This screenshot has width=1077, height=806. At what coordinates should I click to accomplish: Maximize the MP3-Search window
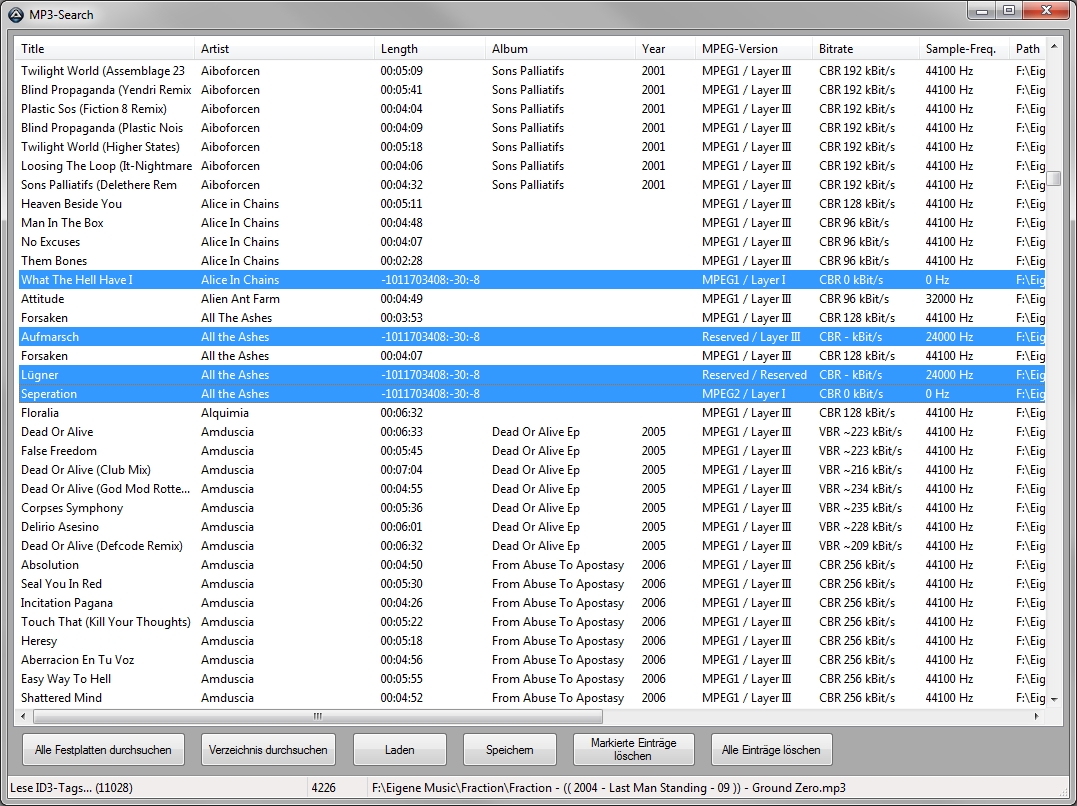[1008, 11]
